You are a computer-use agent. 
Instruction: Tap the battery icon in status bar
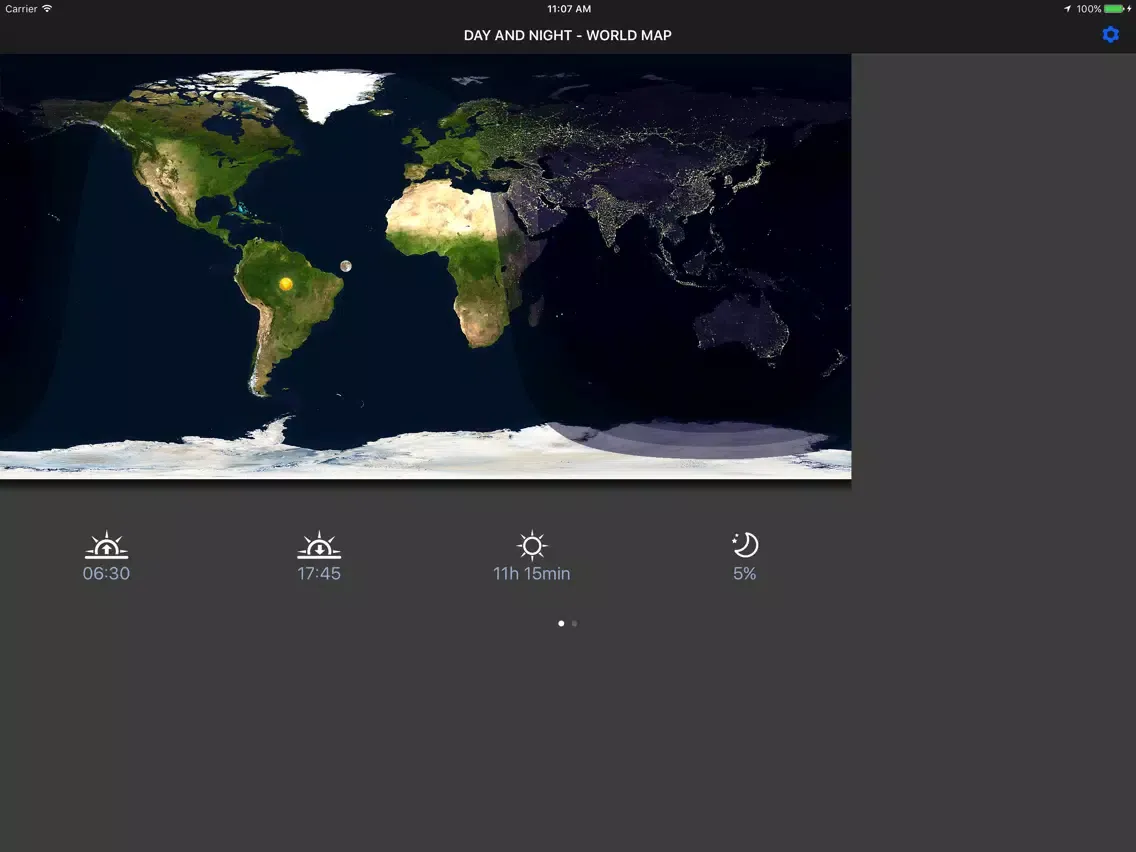(x=1115, y=9)
